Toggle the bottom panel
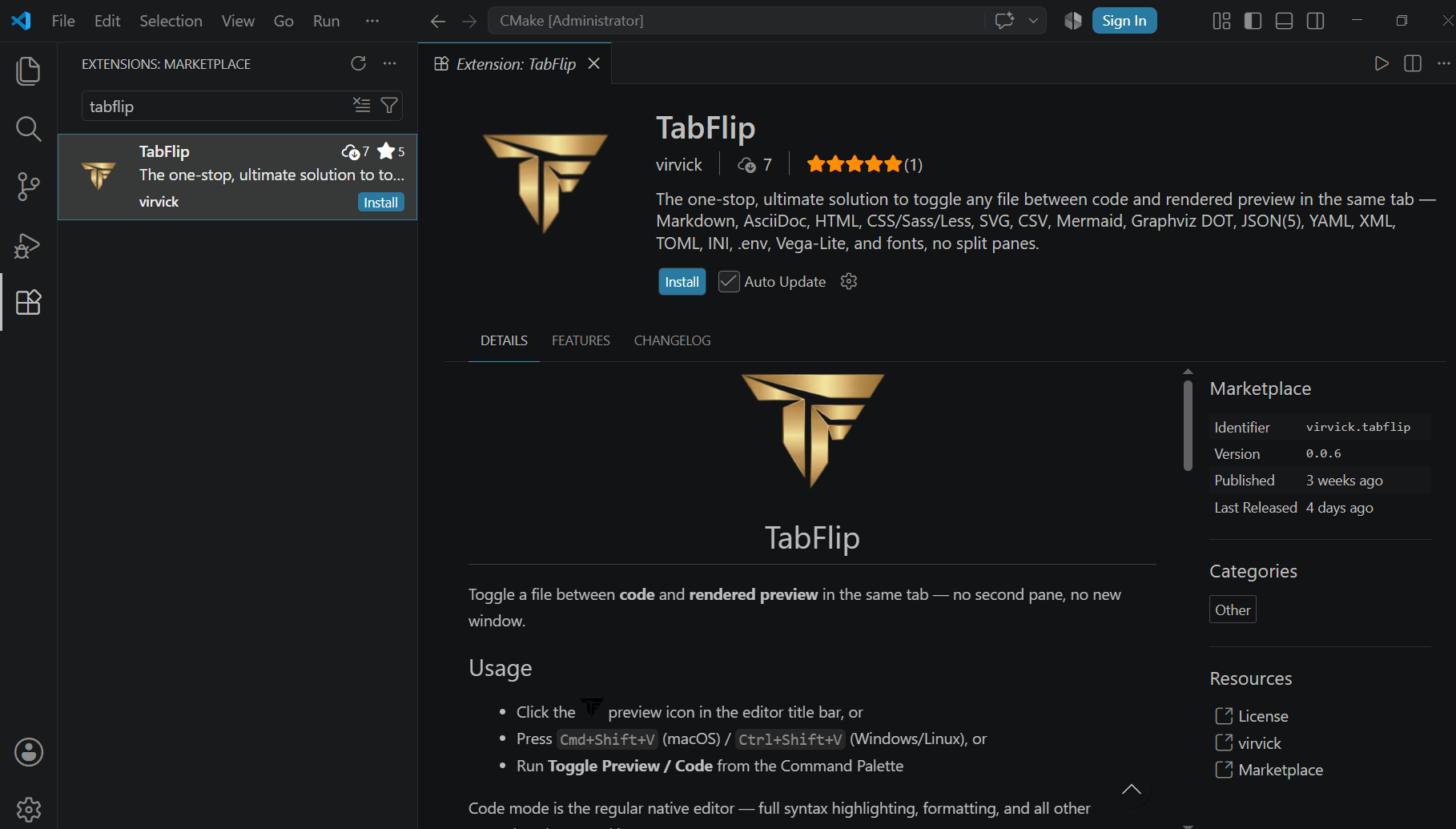Image resolution: width=1456 pixels, height=829 pixels. tap(1284, 21)
